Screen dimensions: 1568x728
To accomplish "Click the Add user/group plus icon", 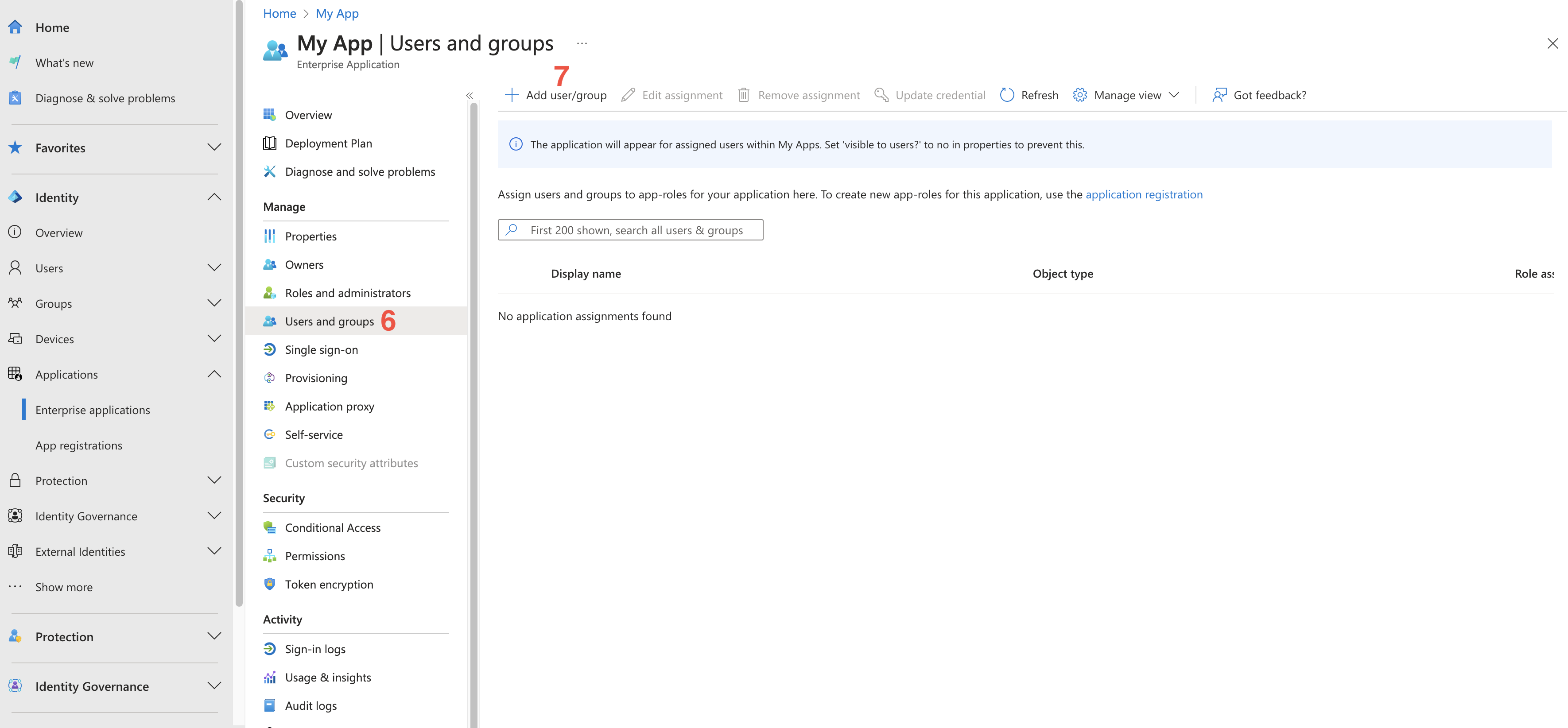I will [512, 95].
